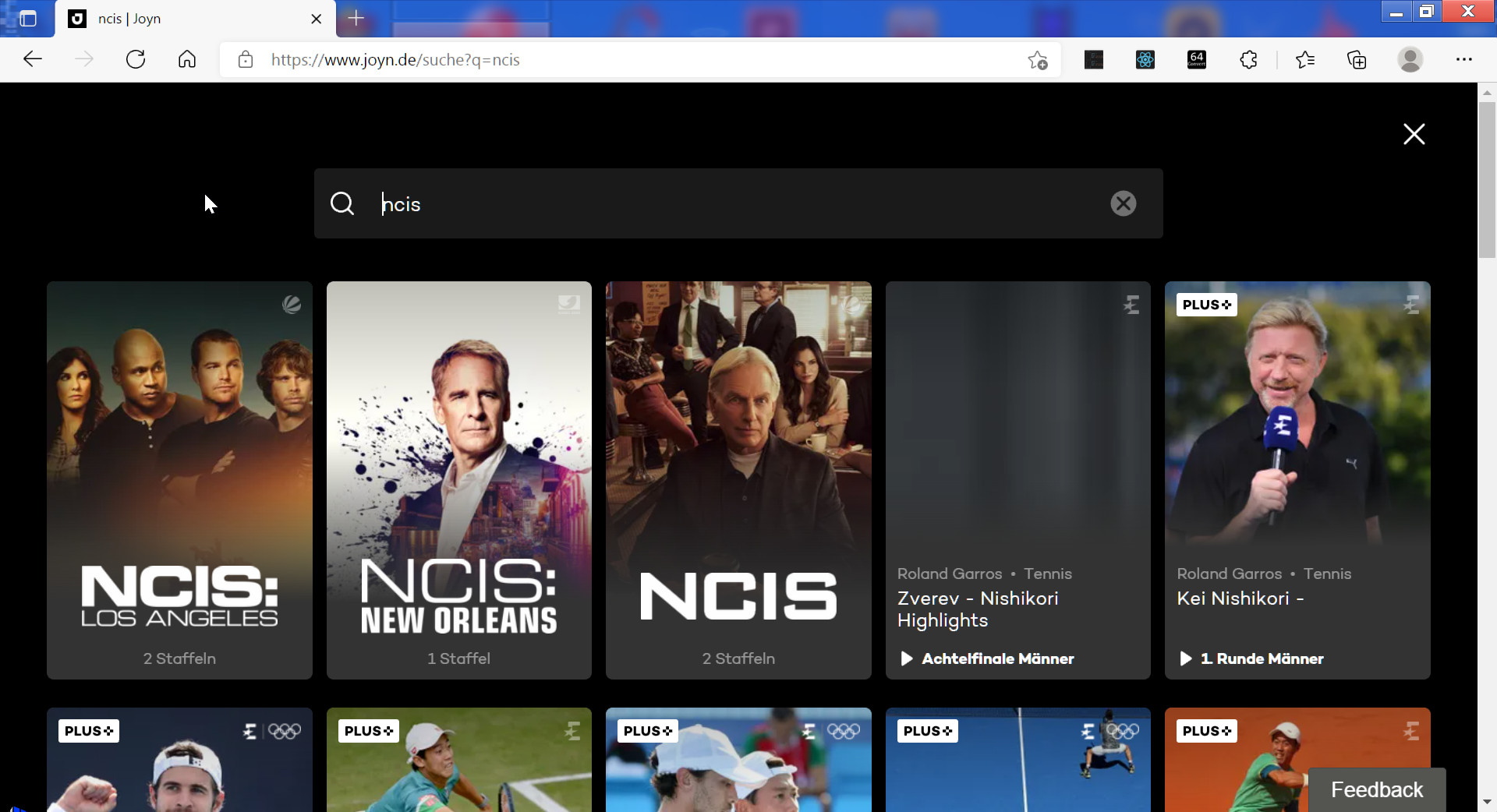Clear the ncis search query
Viewport: 1497px width, 812px height.
coord(1123,203)
